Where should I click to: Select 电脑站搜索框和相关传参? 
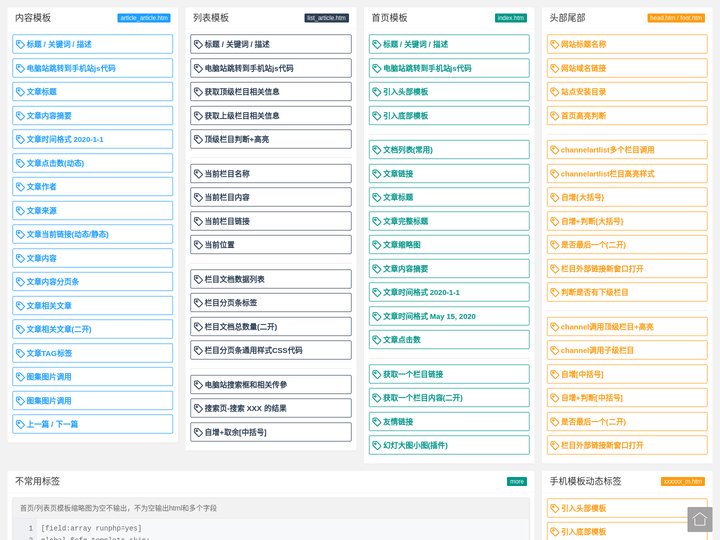tap(271, 385)
